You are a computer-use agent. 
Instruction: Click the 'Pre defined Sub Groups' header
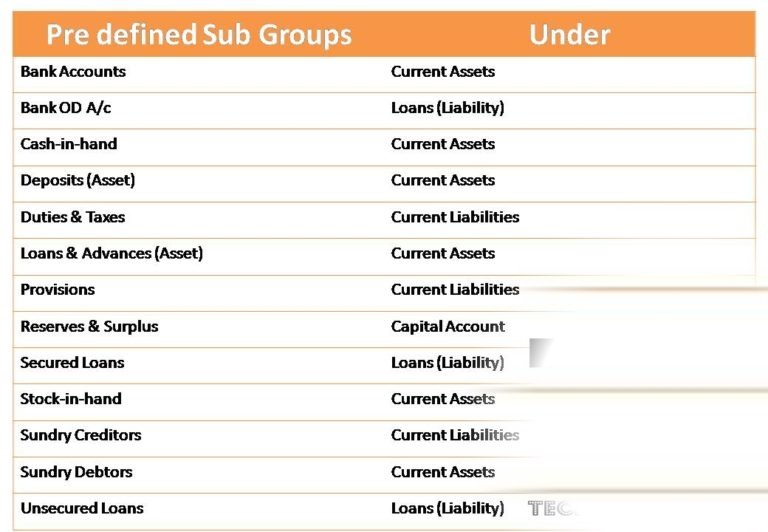[x=199, y=35]
